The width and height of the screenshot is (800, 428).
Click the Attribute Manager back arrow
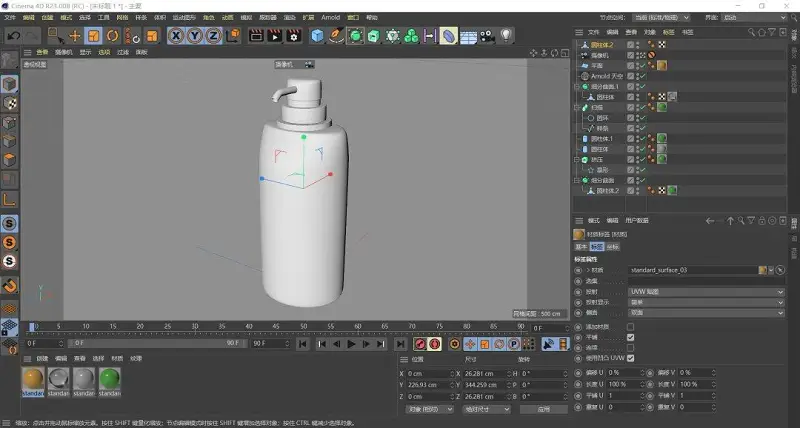coord(710,221)
